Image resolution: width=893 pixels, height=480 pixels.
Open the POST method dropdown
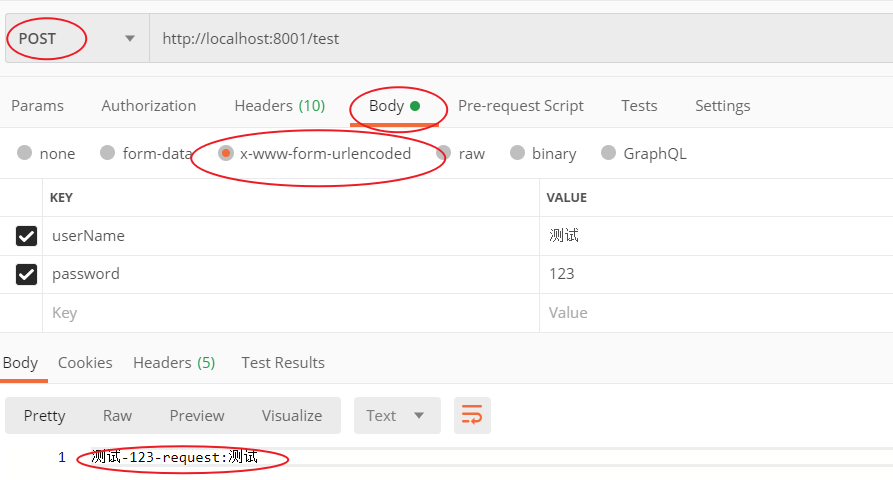(x=77, y=39)
